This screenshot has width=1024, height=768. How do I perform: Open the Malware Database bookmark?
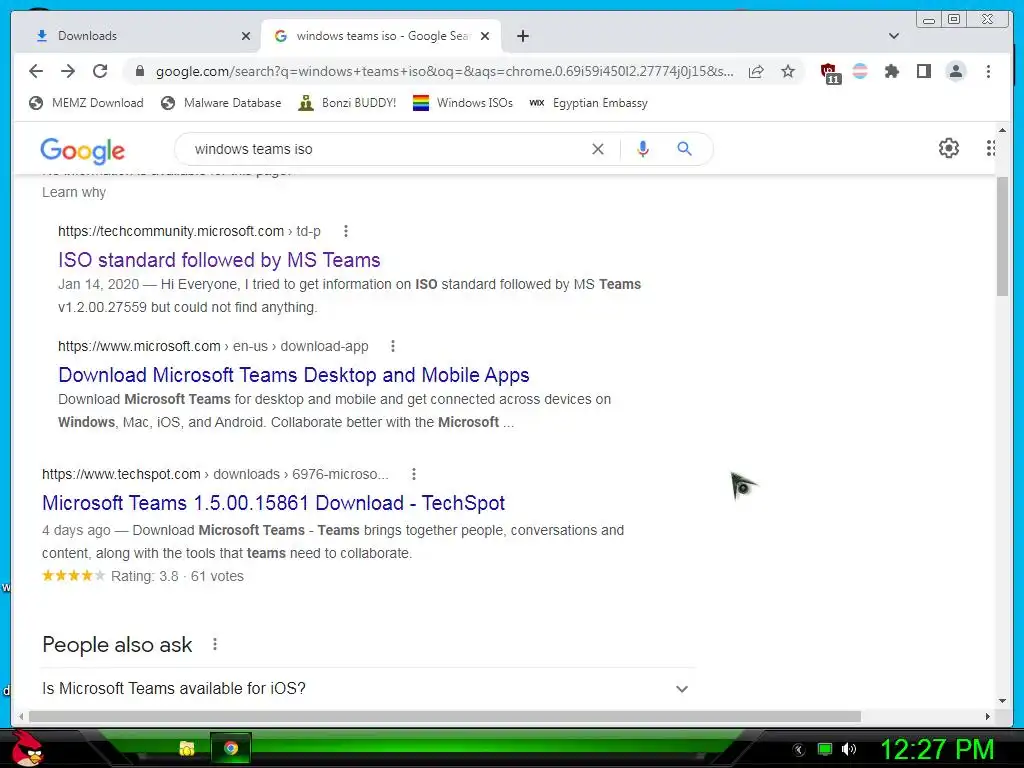point(221,103)
